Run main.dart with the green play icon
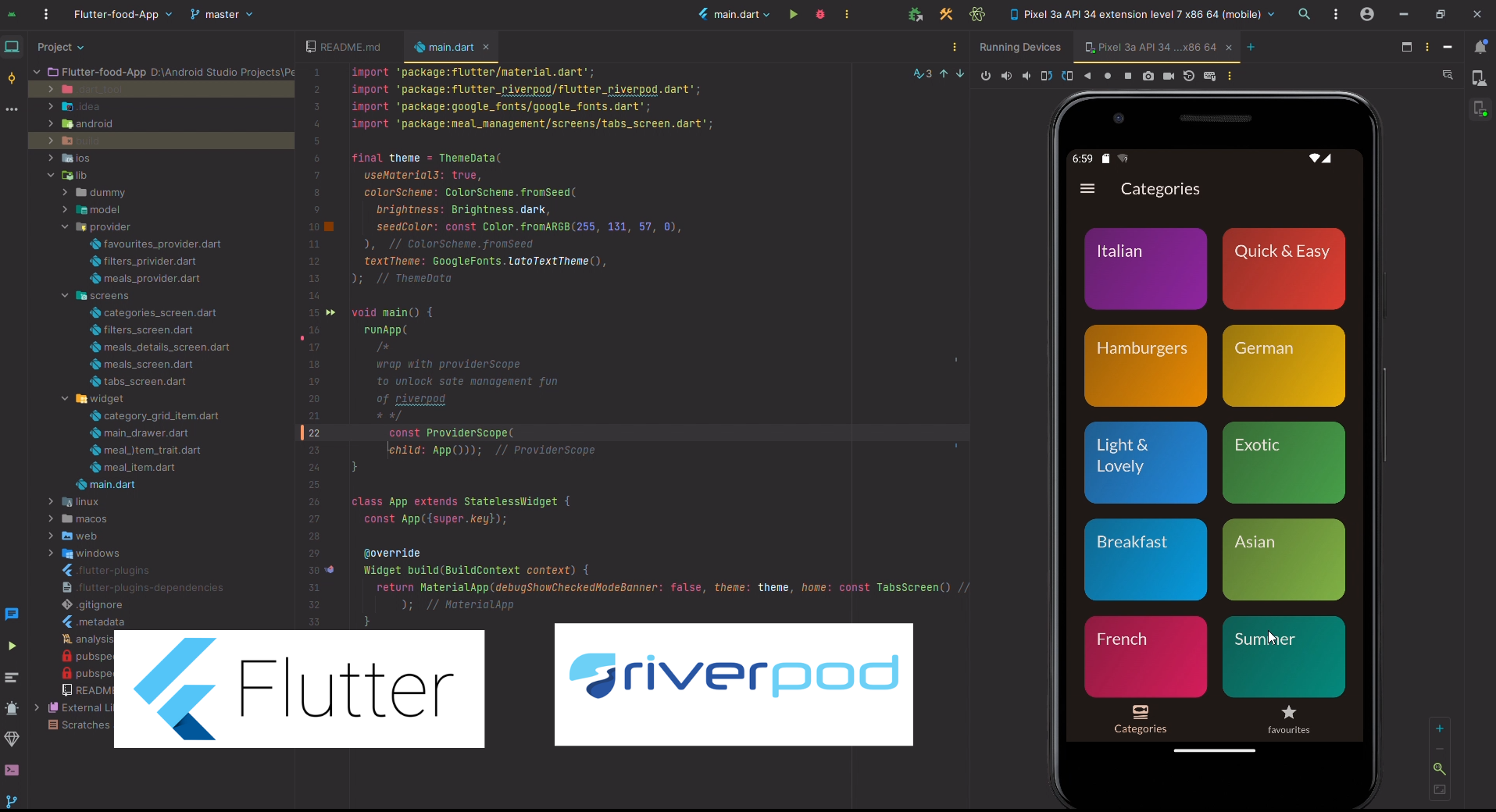Screen dimensions: 1496x812 [x=794, y=14]
